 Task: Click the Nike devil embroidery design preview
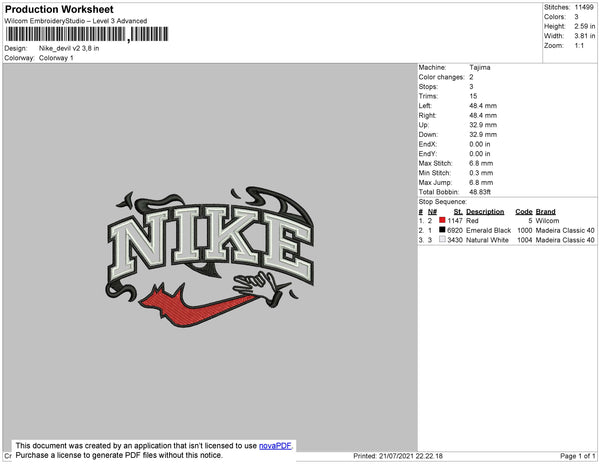[x=209, y=257]
